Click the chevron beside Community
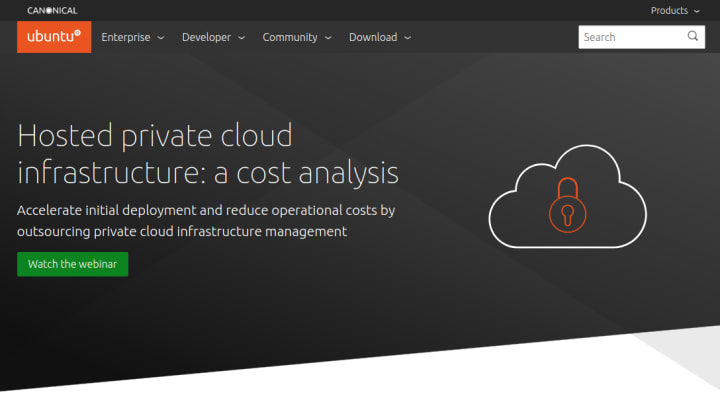Viewport: 720px width, 412px height. [x=328, y=38]
